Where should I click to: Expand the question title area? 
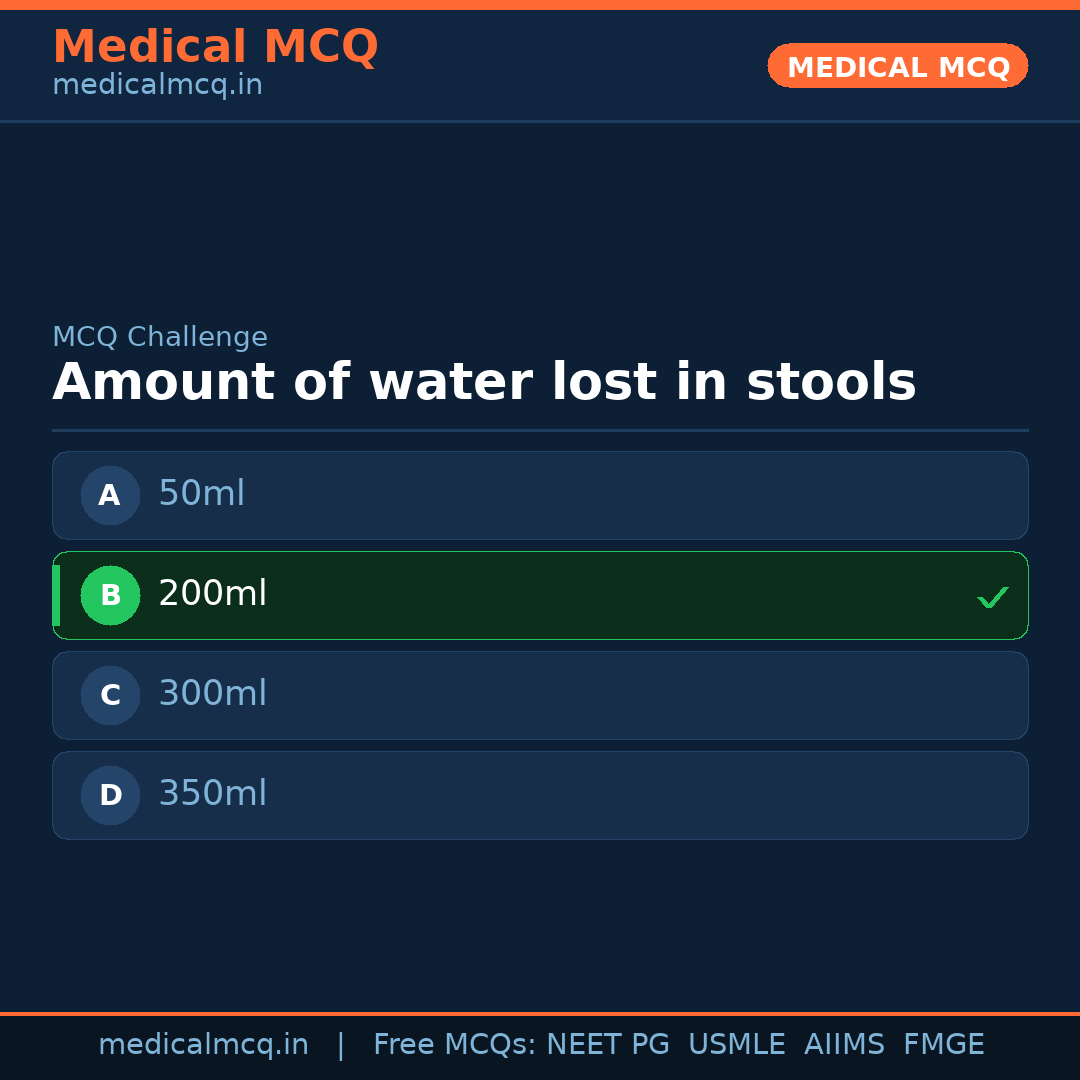click(x=484, y=381)
